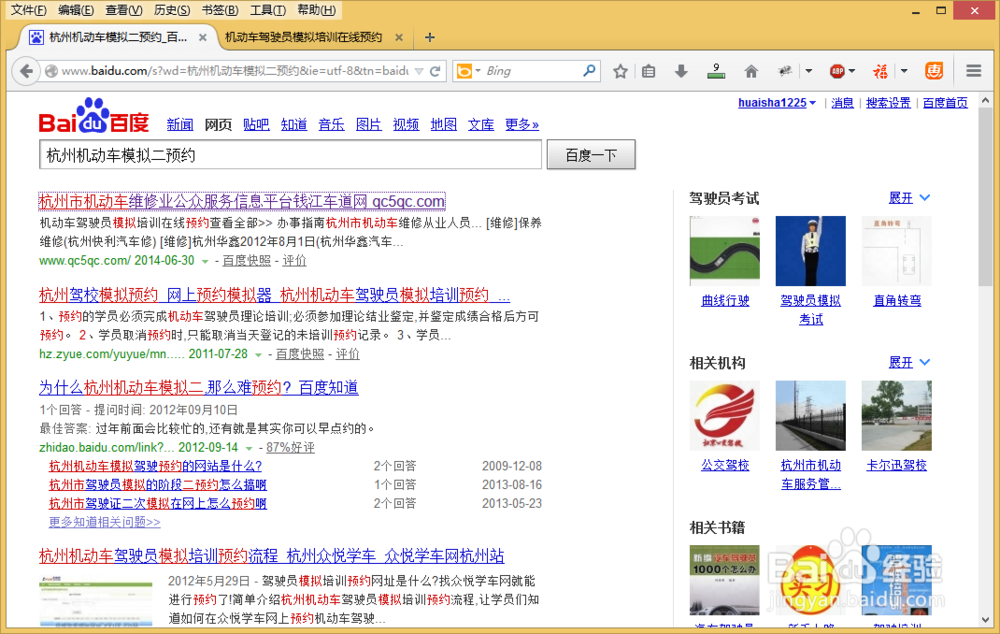Image resolution: width=1000 pixels, height=634 pixels.
Task: Go back with the browser back arrow
Action: pos(26,71)
